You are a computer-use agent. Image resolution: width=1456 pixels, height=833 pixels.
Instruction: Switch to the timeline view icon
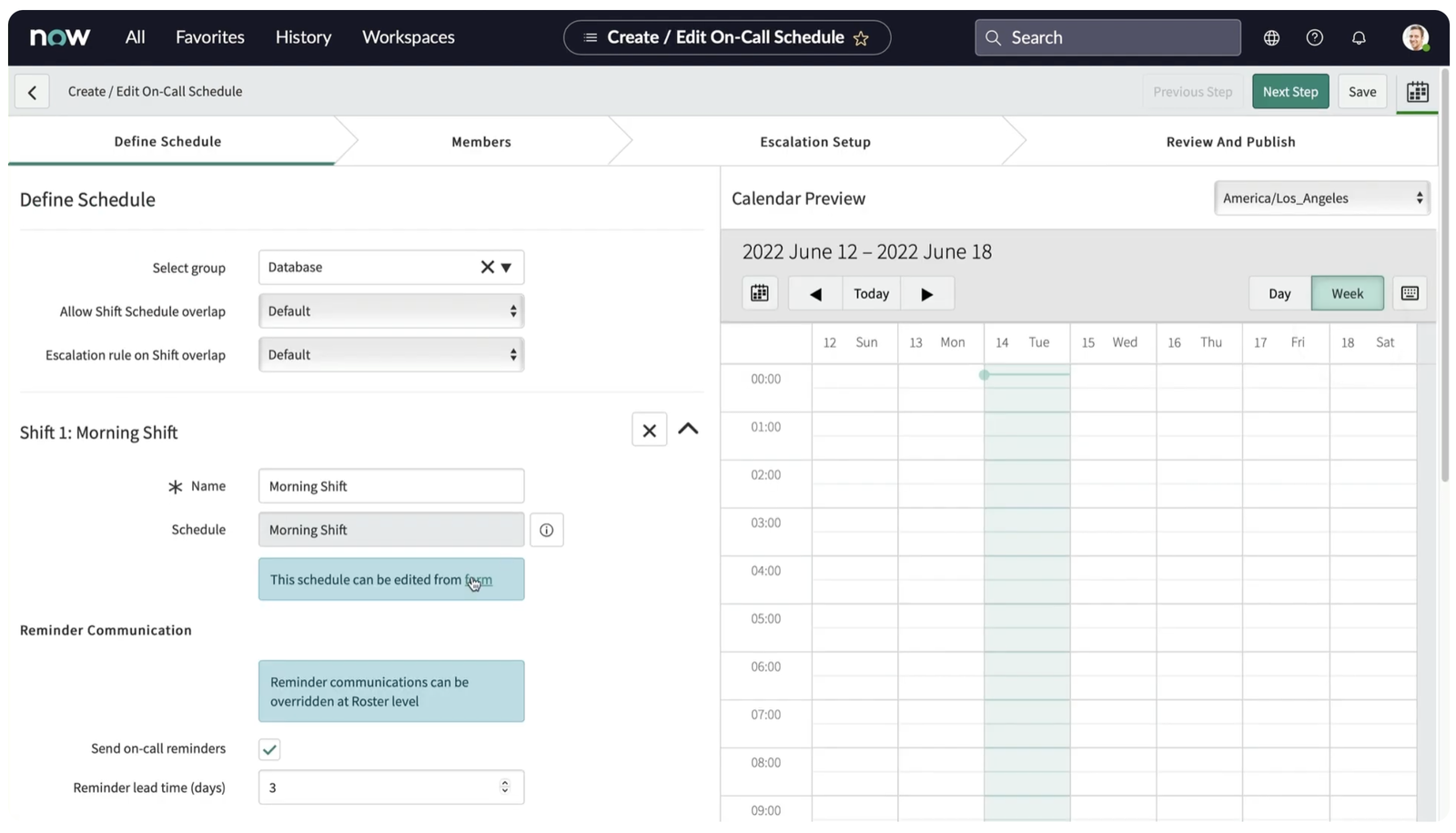tap(1410, 293)
